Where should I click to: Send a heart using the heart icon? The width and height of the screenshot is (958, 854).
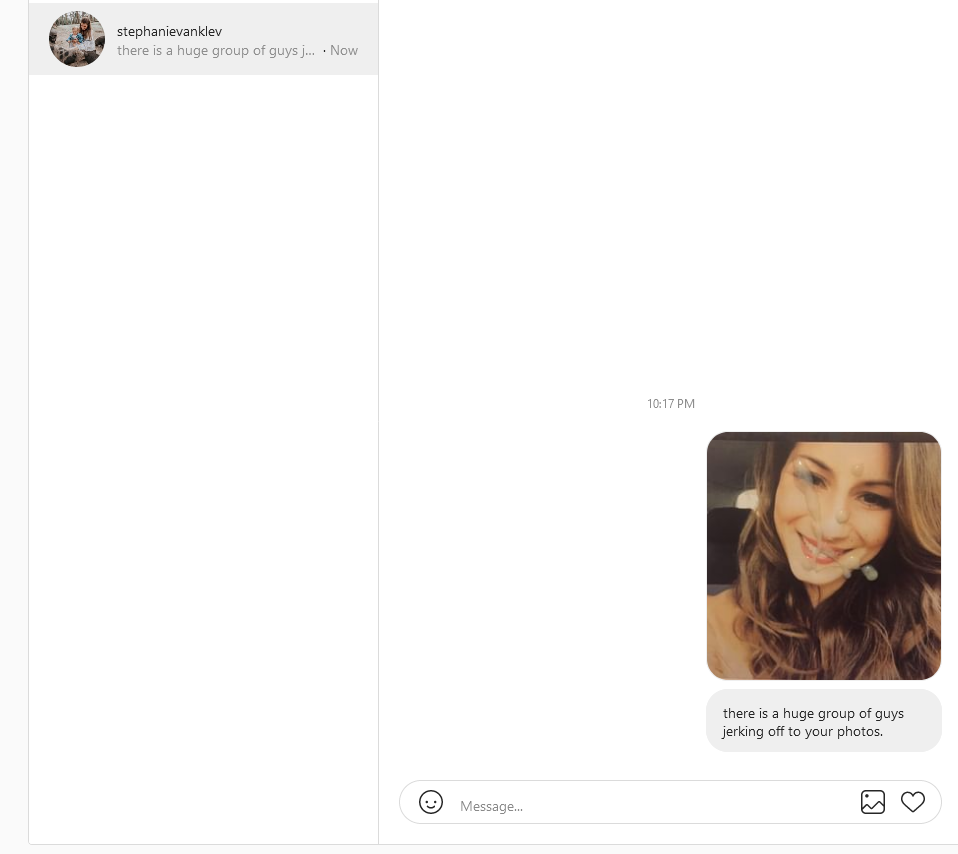(913, 802)
